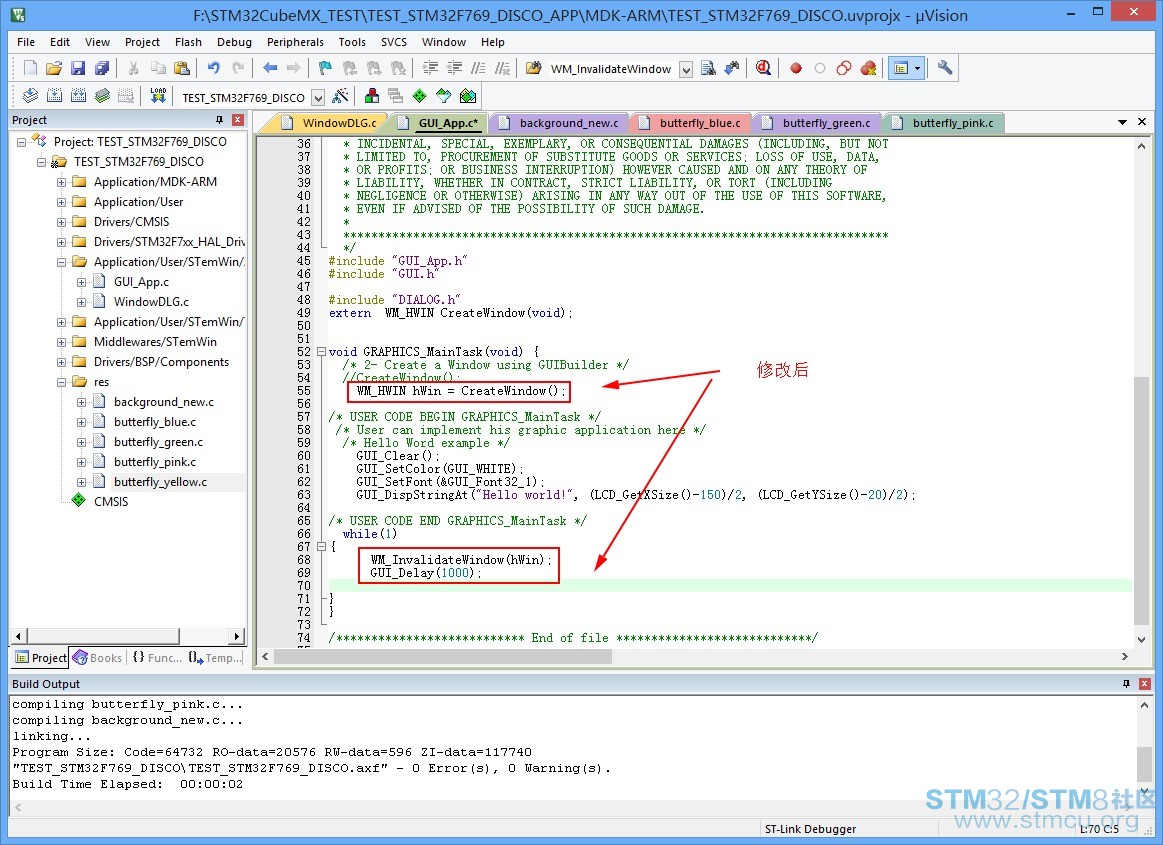1163x845 pixels.
Task: Toggle the window layout button
Action: pos(901,68)
